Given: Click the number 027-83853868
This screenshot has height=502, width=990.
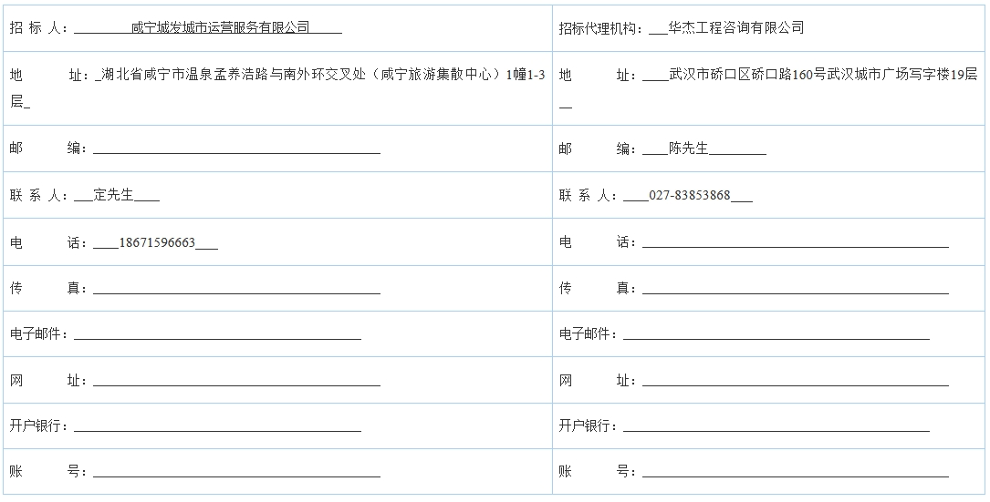Looking at the screenshot, I should [689, 196].
